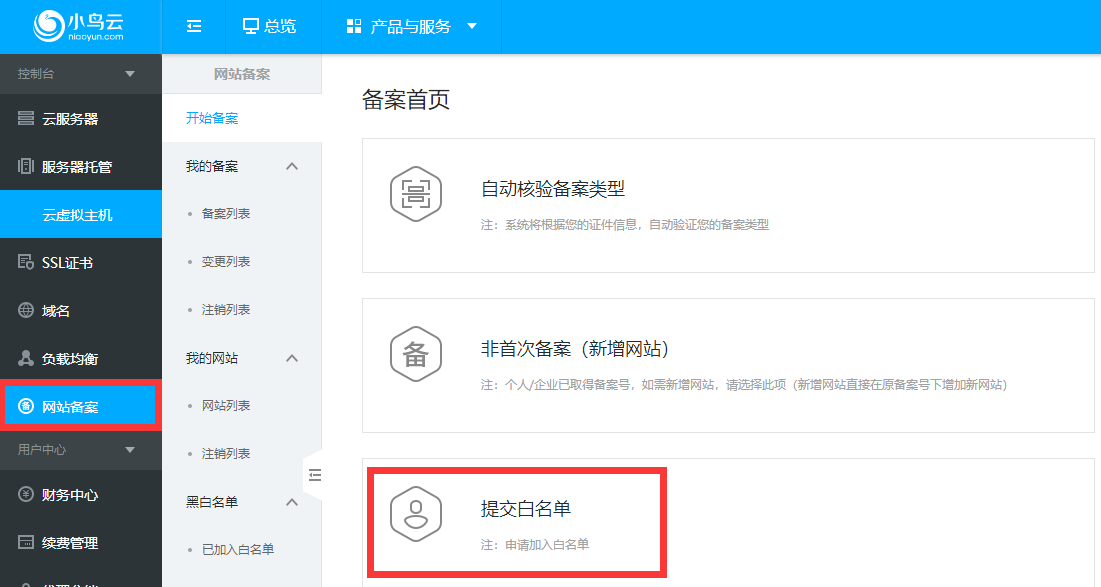The image size is (1101, 587).
Task: Open 财务中心 in the sidebar
Action: pos(70,495)
